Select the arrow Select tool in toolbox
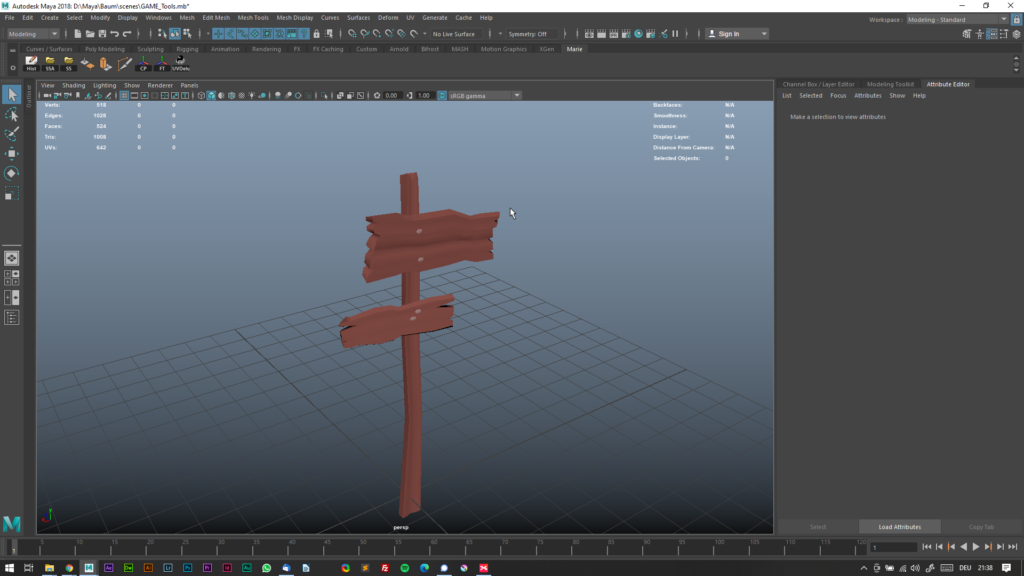The width and height of the screenshot is (1024, 576). click(12, 95)
